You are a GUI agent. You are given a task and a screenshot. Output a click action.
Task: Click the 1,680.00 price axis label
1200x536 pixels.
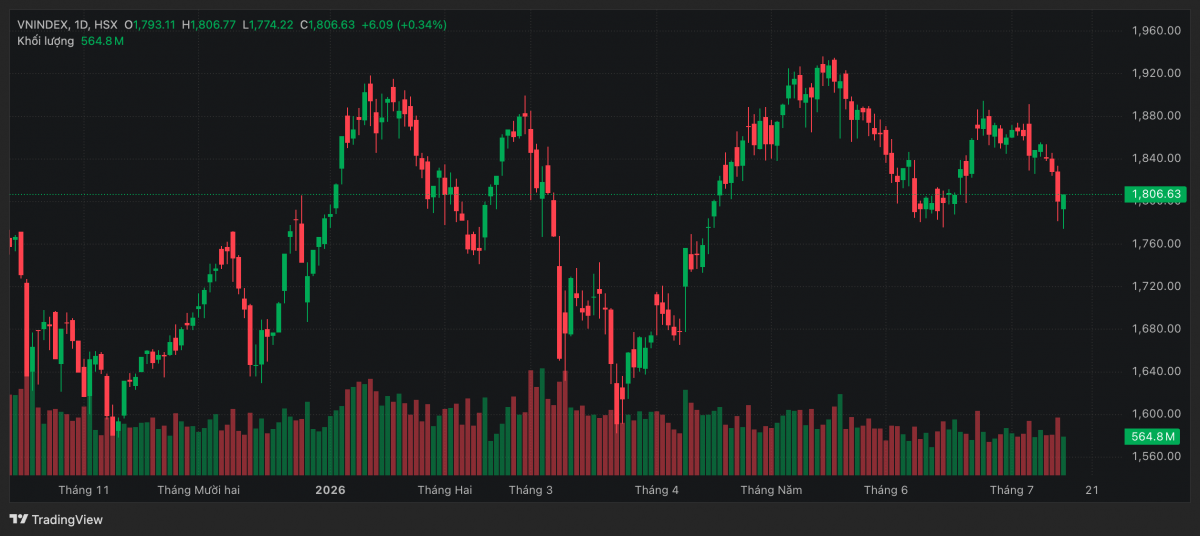pos(1155,329)
